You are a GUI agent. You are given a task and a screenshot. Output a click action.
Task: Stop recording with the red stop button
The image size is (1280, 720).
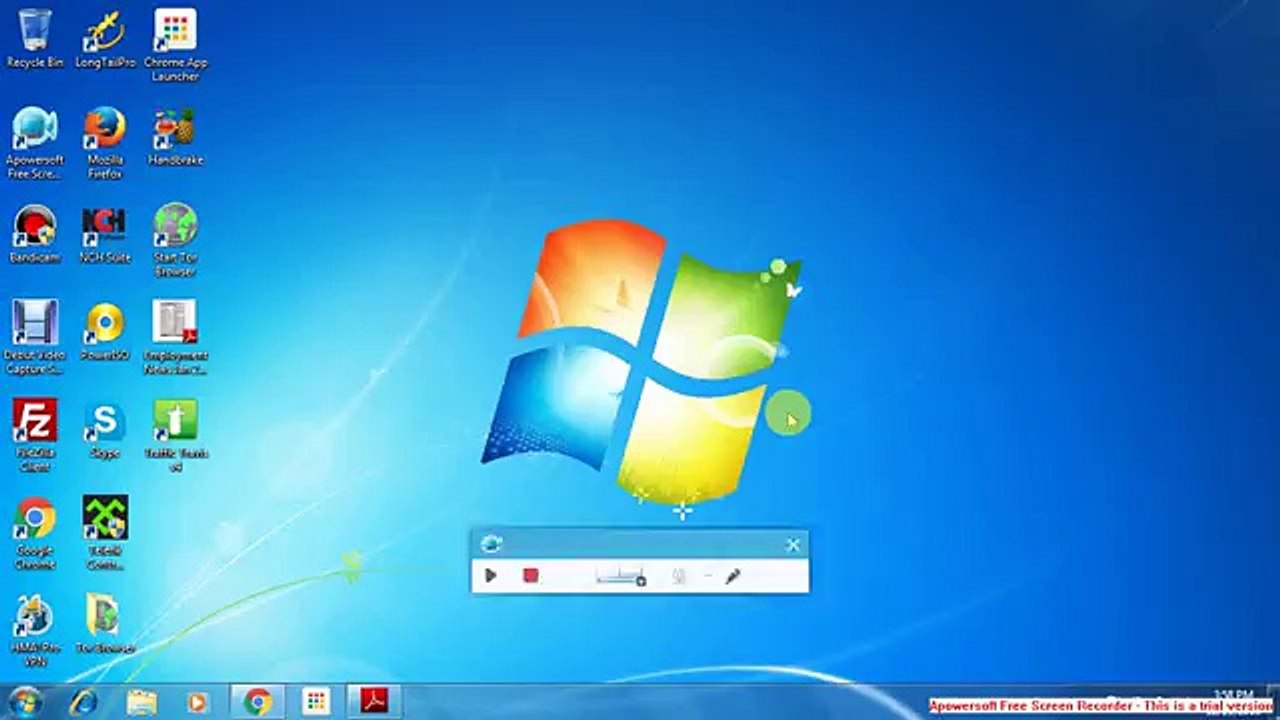pyautogui.click(x=531, y=576)
